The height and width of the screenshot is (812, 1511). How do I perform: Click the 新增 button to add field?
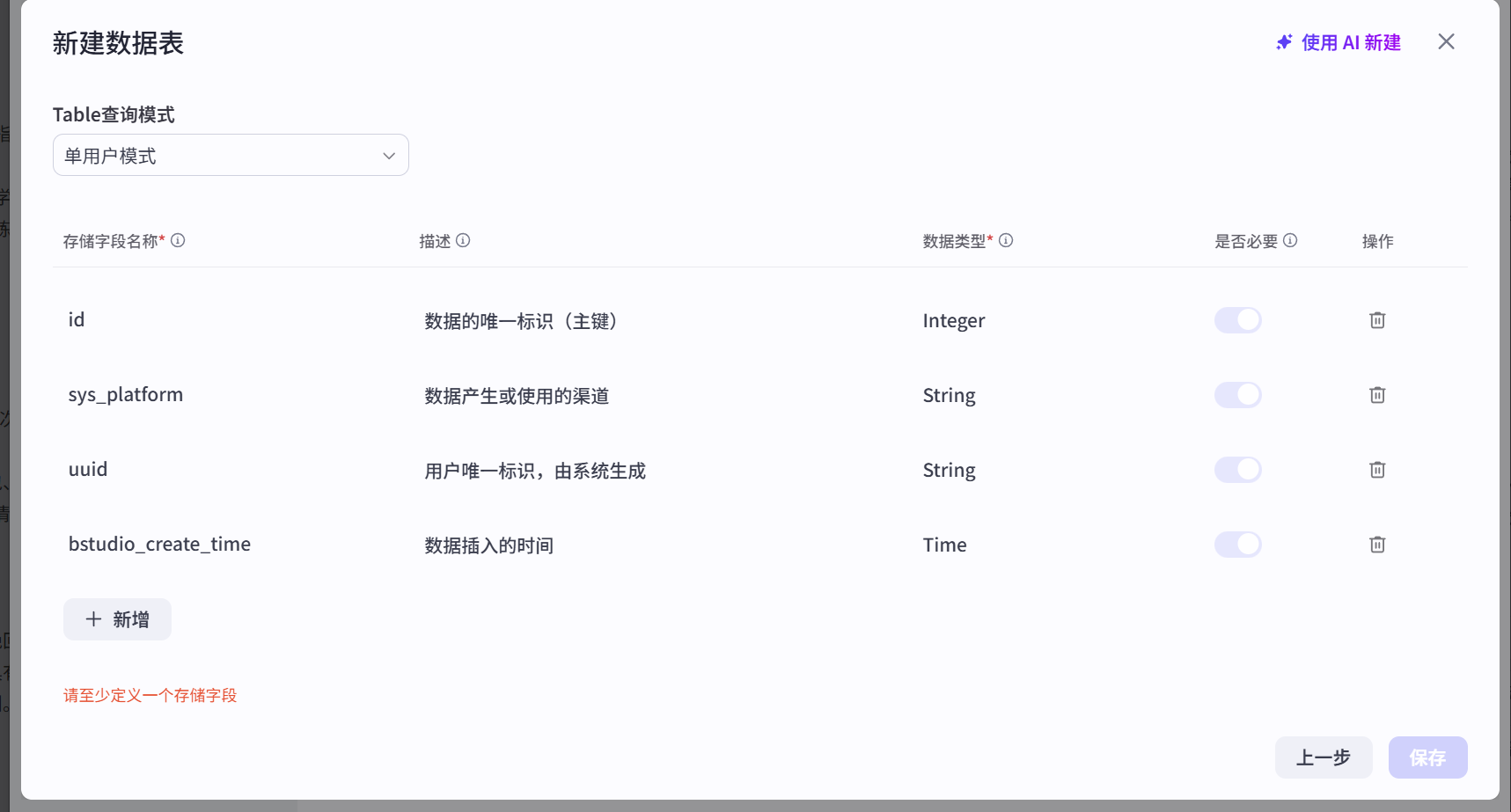117,619
